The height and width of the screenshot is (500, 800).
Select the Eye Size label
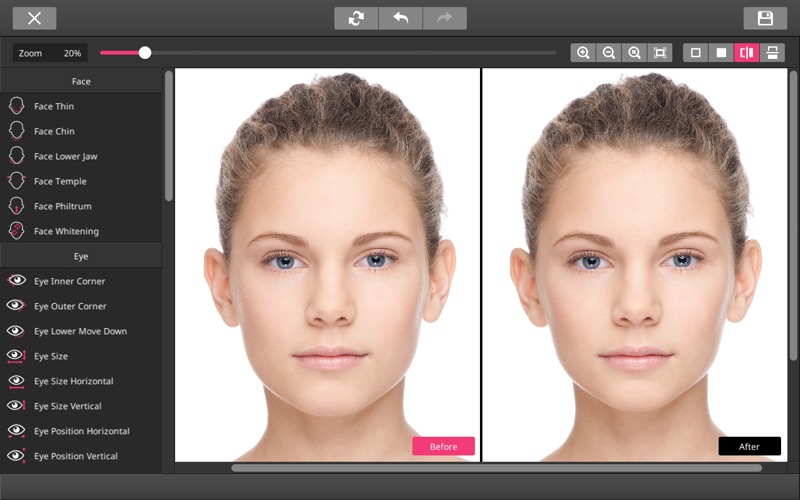[x=51, y=356]
